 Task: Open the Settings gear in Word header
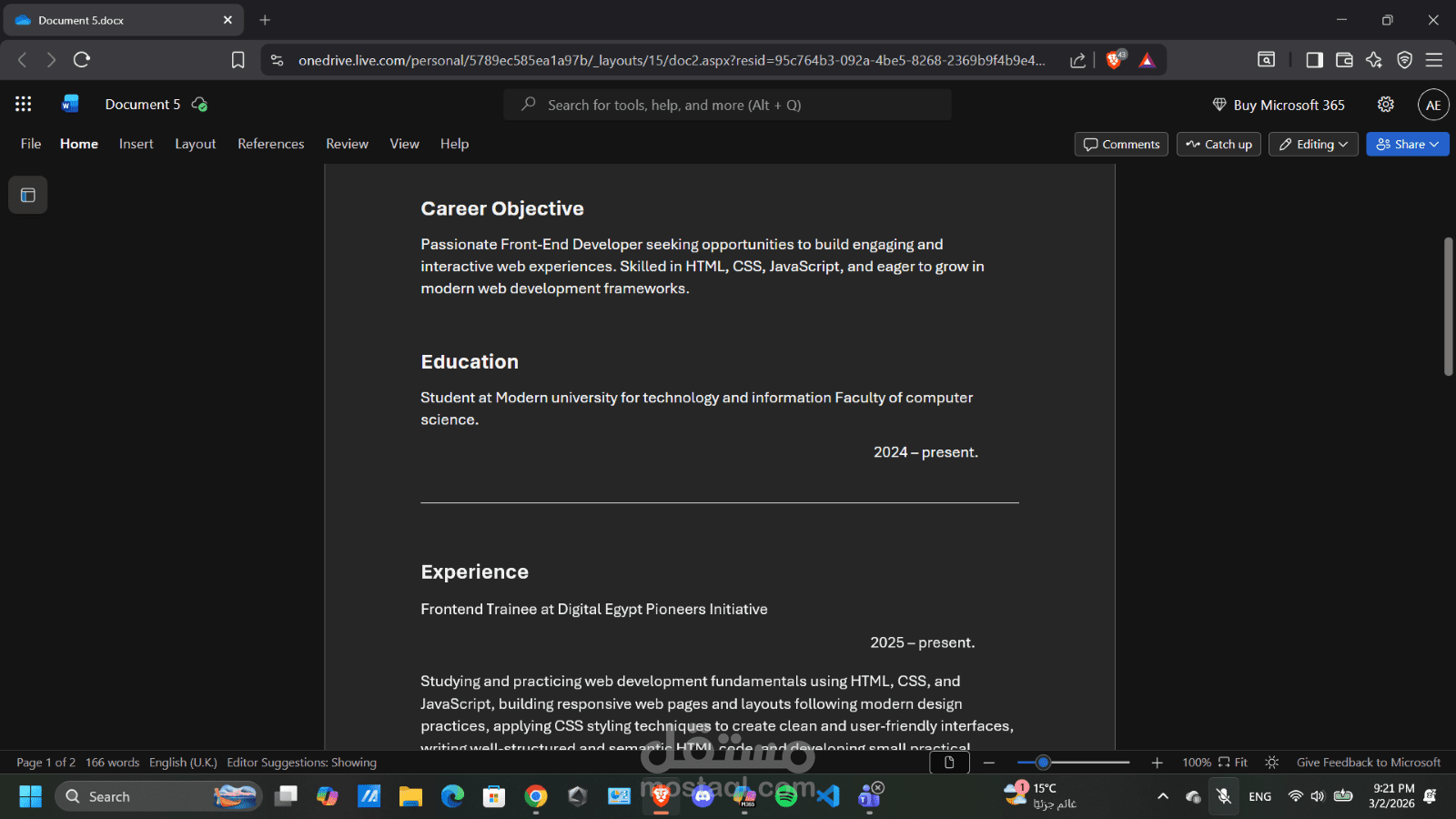1385,104
